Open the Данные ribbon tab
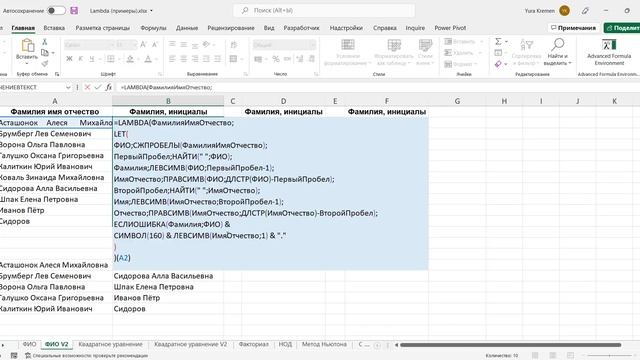The image size is (640, 360). (187, 28)
